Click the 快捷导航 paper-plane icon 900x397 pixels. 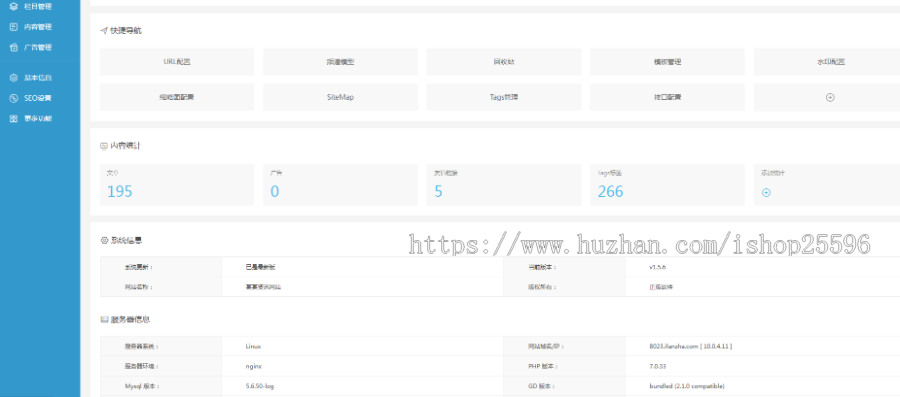[104, 30]
